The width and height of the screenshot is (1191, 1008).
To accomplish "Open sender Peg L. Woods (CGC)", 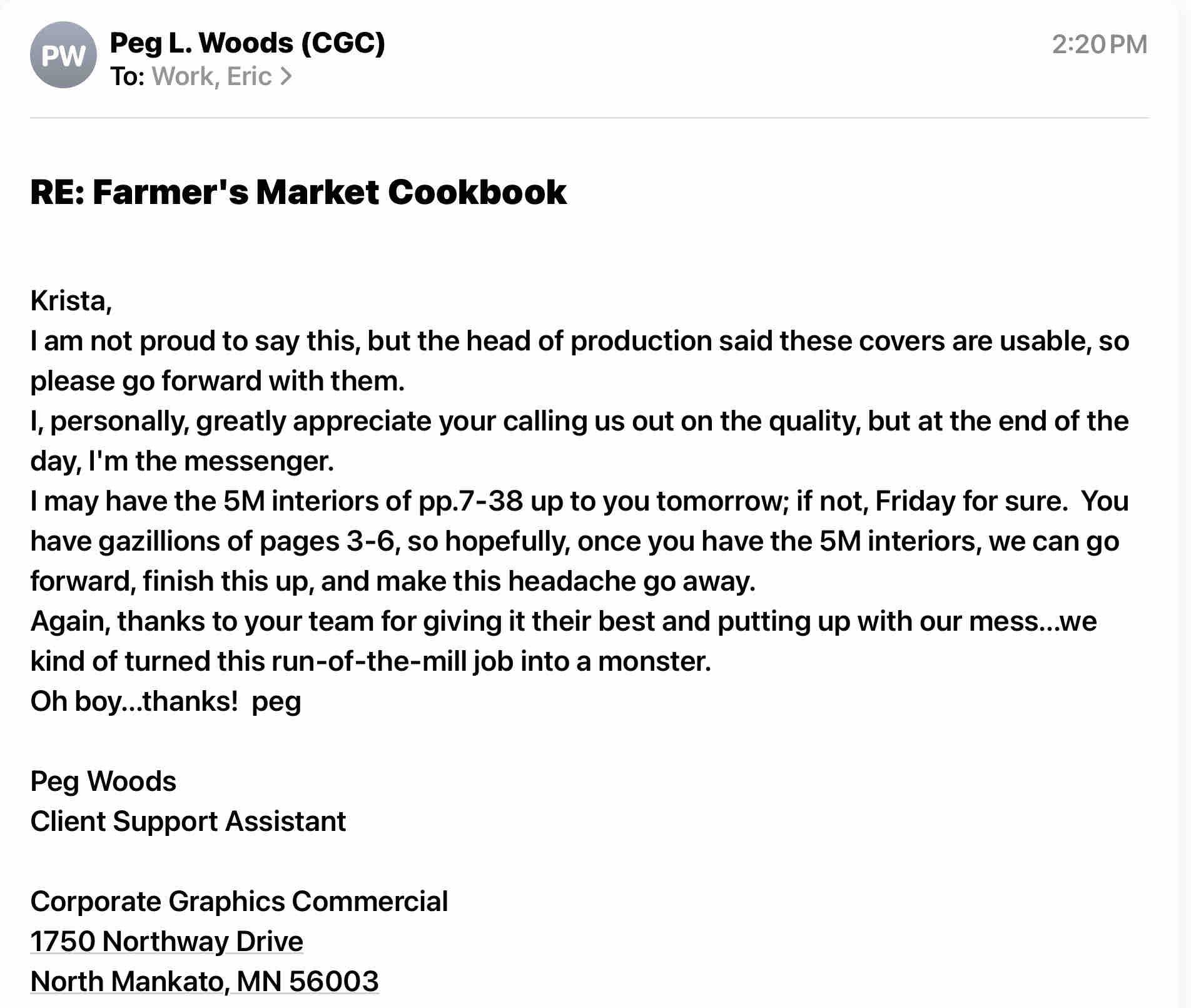I will (x=247, y=43).
